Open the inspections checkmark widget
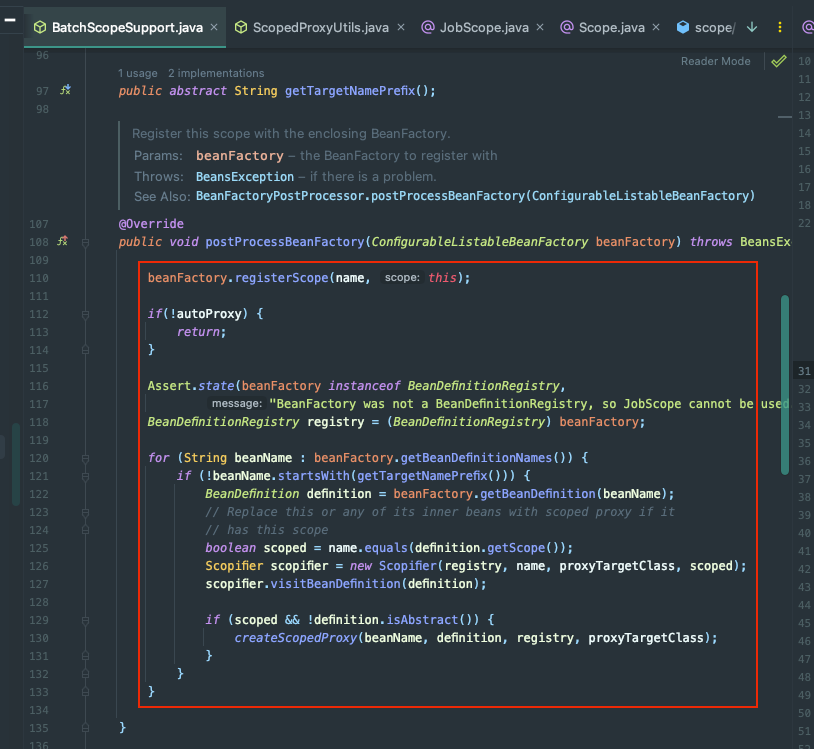Screen dimensions: 814x749 click(x=779, y=61)
